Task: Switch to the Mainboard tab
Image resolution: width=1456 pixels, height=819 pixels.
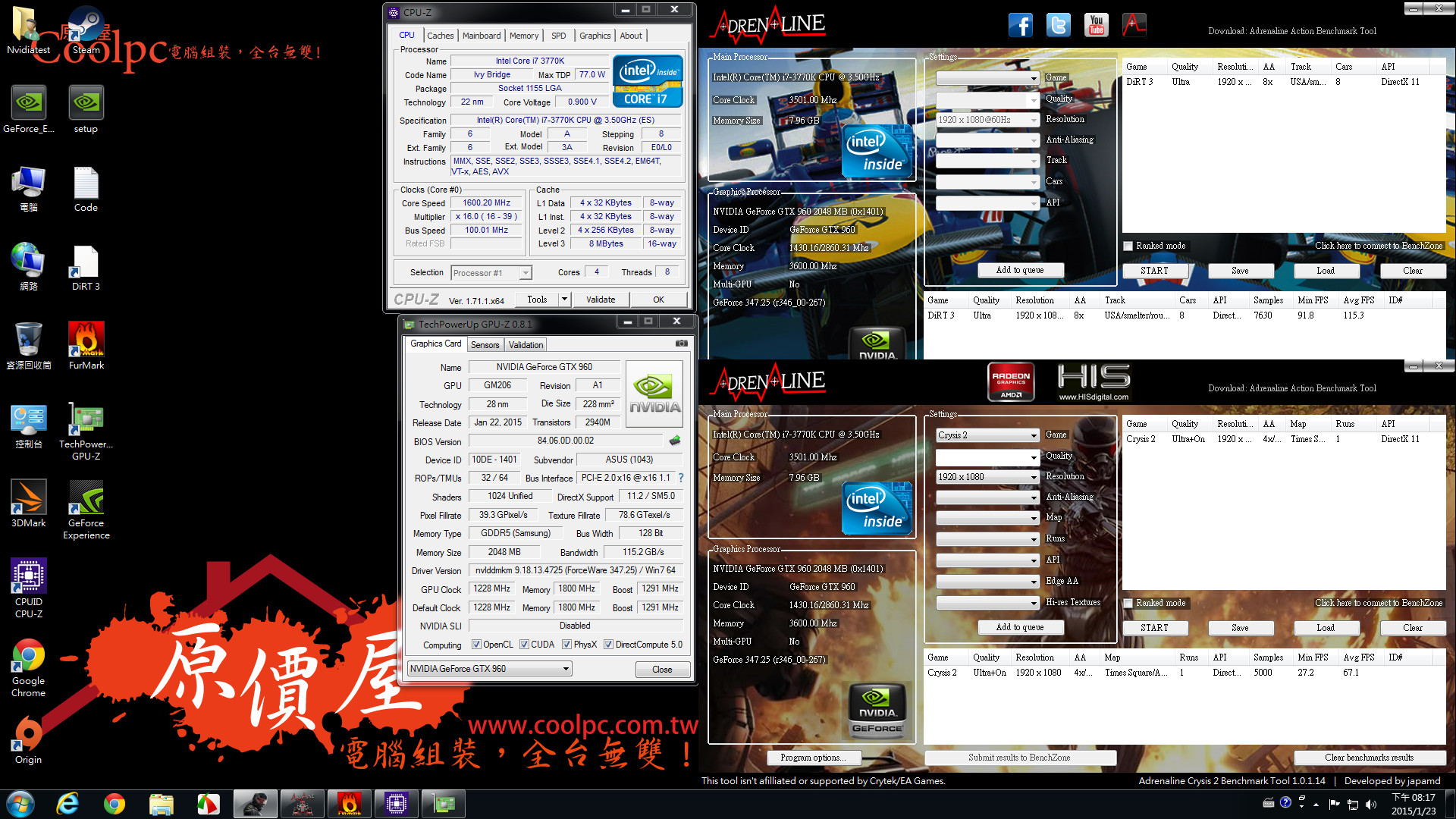Action: [x=482, y=36]
